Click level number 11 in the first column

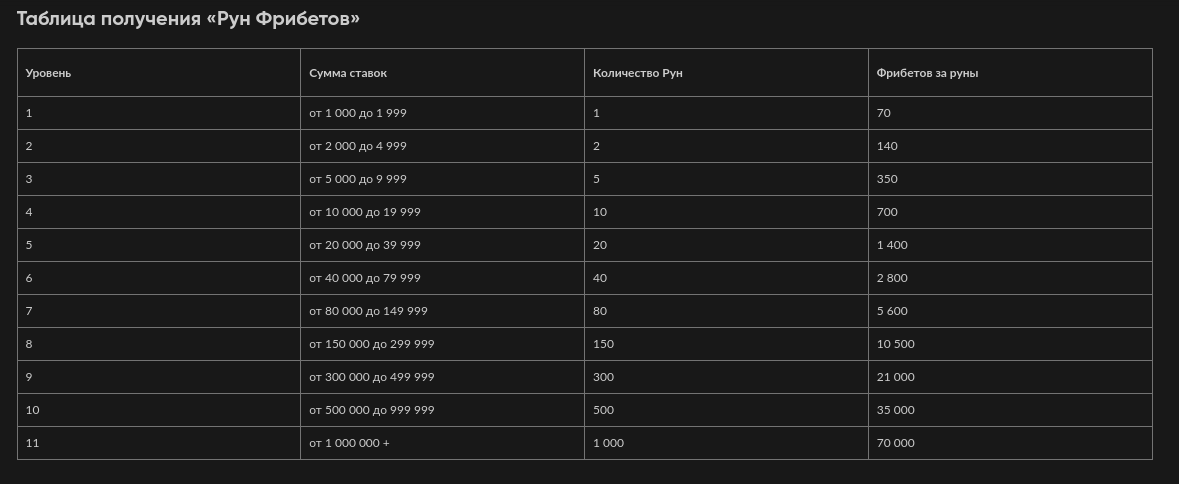32,443
